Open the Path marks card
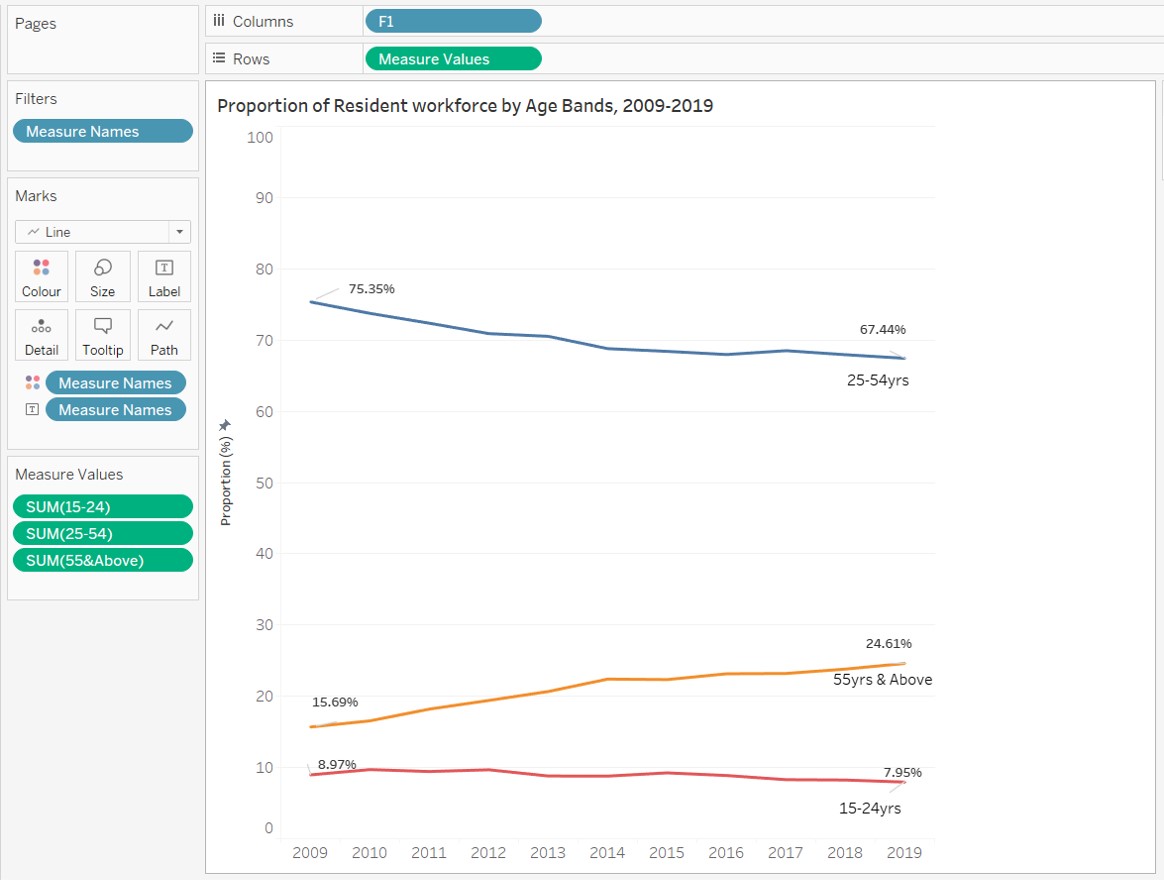 164,336
